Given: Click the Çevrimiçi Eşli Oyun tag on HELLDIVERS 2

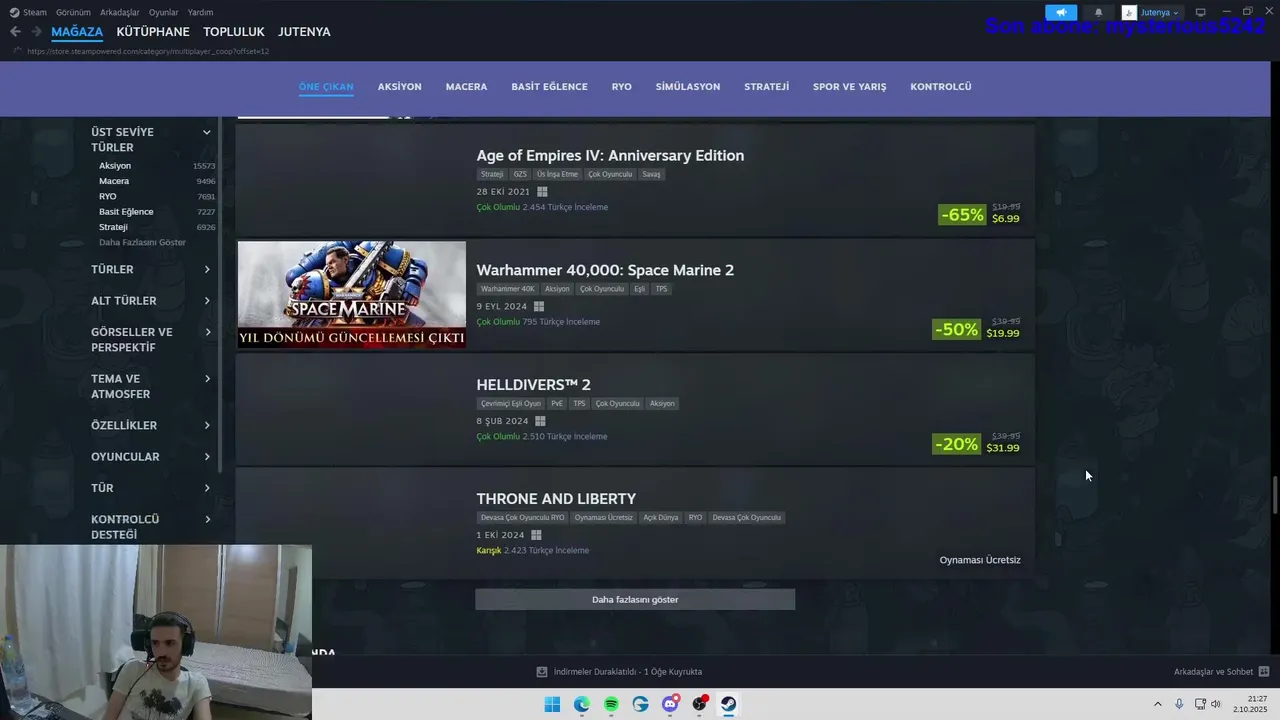Looking at the screenshot, I should pyautogui.click(x=511, y=404).
